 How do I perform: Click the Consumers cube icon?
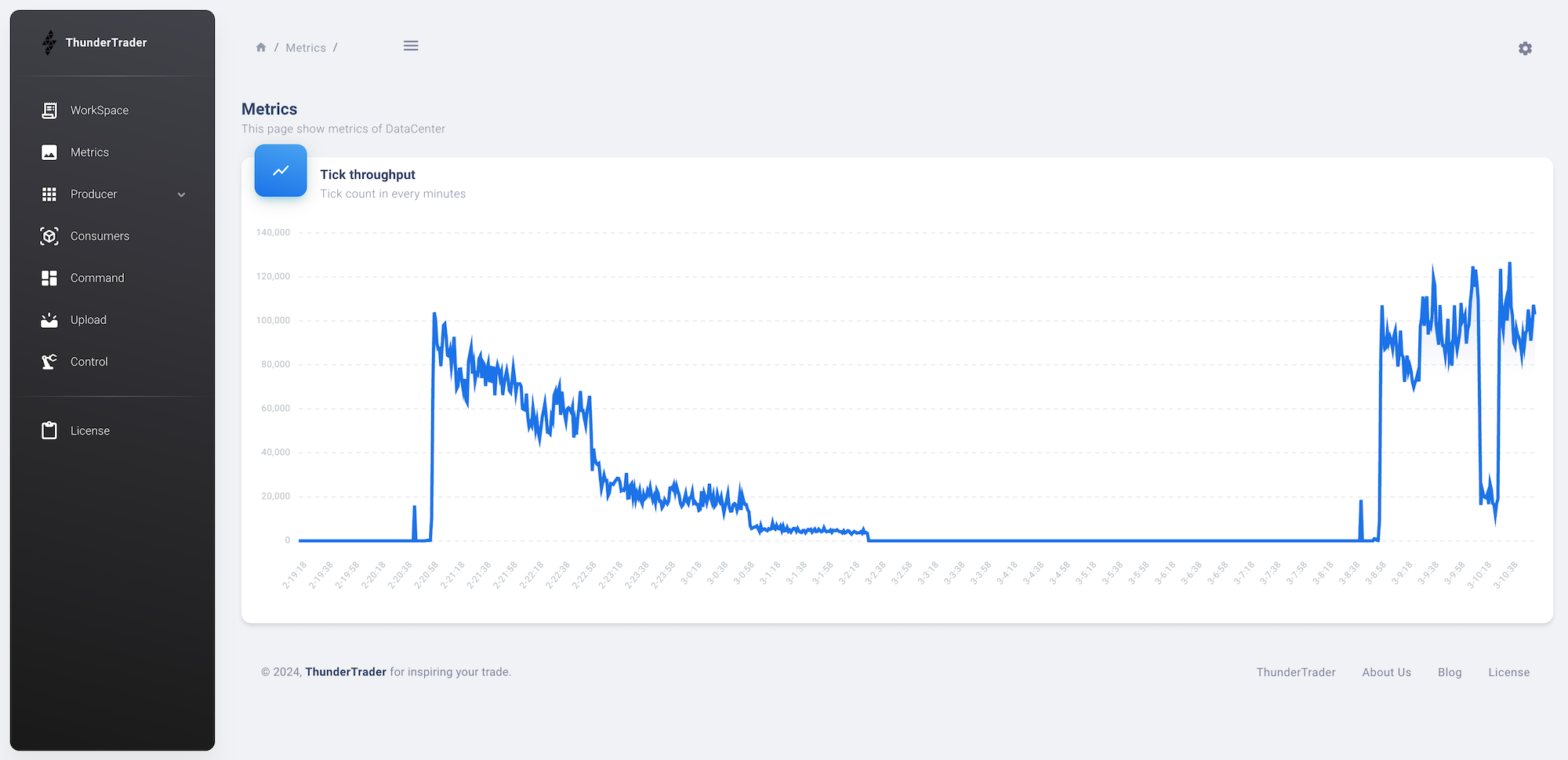[49, 236]
